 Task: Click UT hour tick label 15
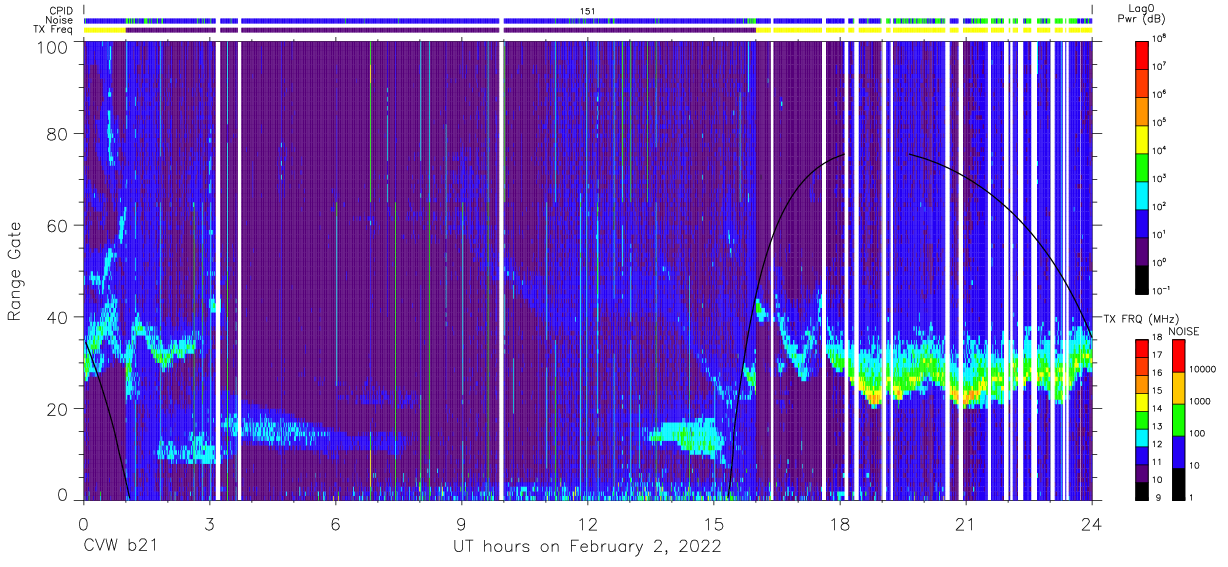point(714,523)
